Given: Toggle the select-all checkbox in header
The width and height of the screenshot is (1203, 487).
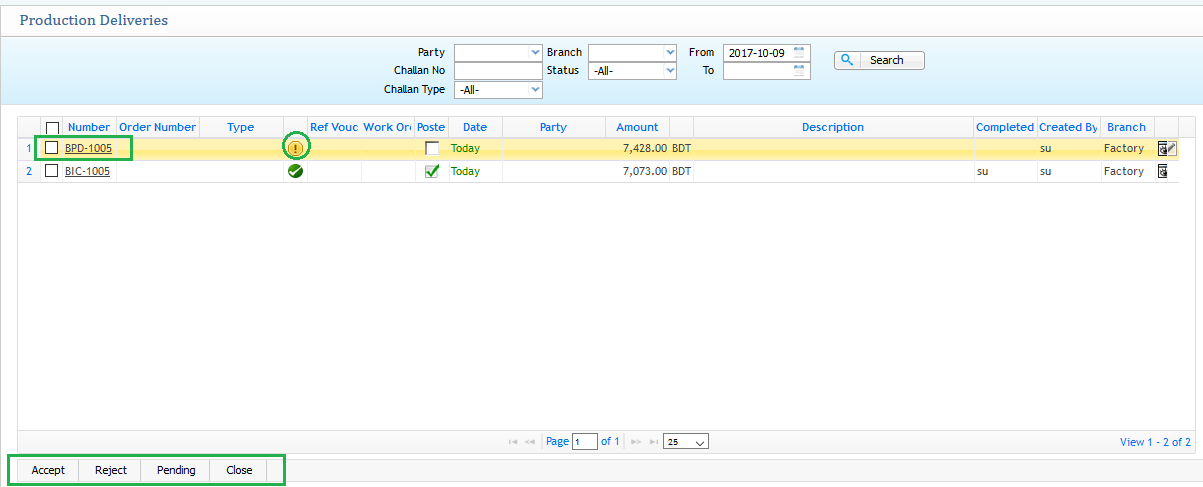Looking at the screenshot, I should [52, 128].
